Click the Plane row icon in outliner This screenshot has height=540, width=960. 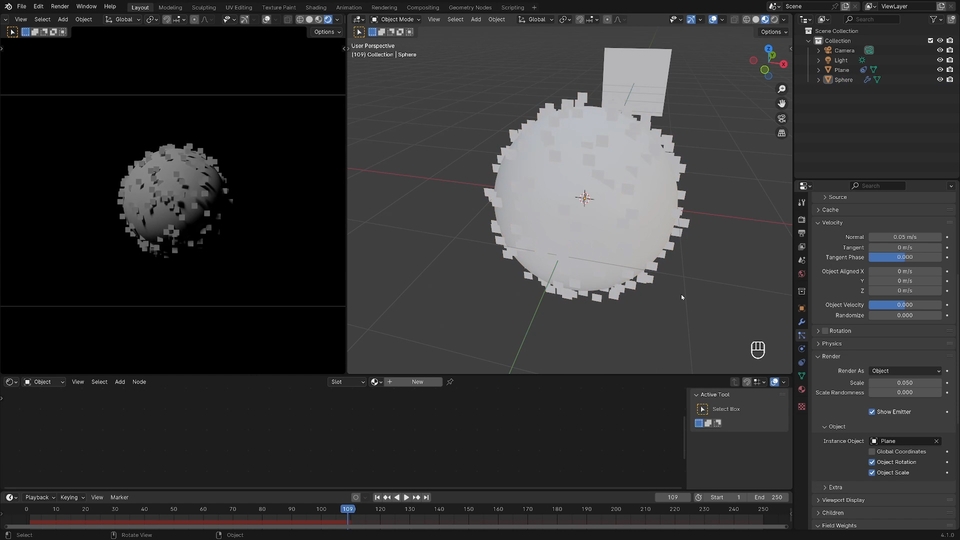(x=828, y=70)
